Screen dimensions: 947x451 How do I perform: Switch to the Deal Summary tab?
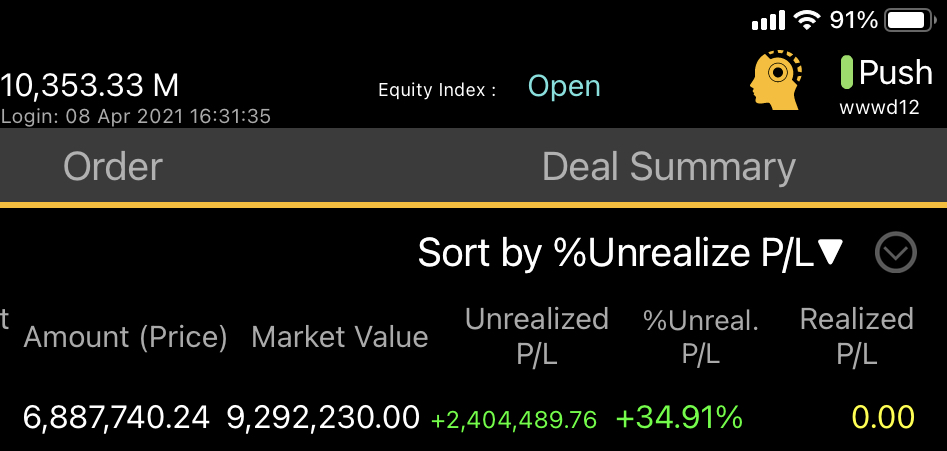click(x=669, y=167)
